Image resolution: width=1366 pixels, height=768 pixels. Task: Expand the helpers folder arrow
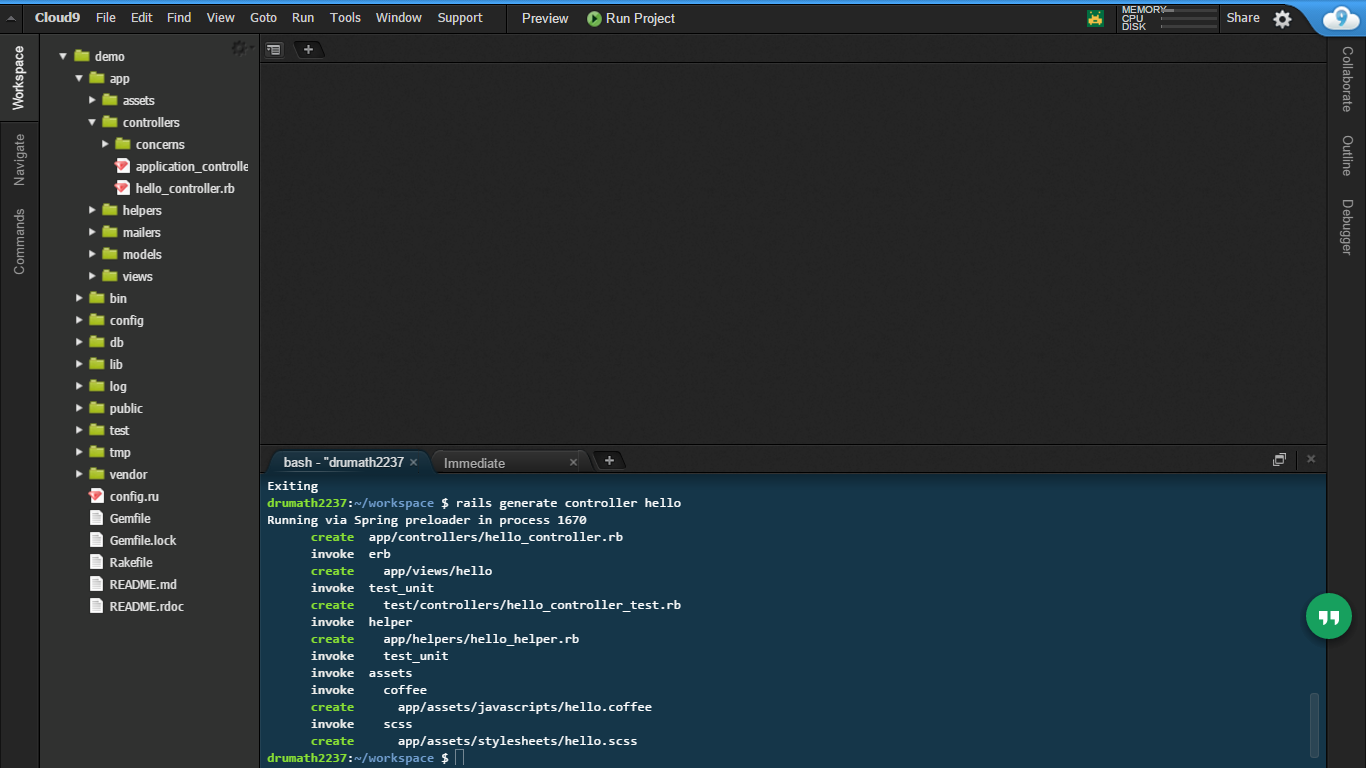[x=92, y=210]
